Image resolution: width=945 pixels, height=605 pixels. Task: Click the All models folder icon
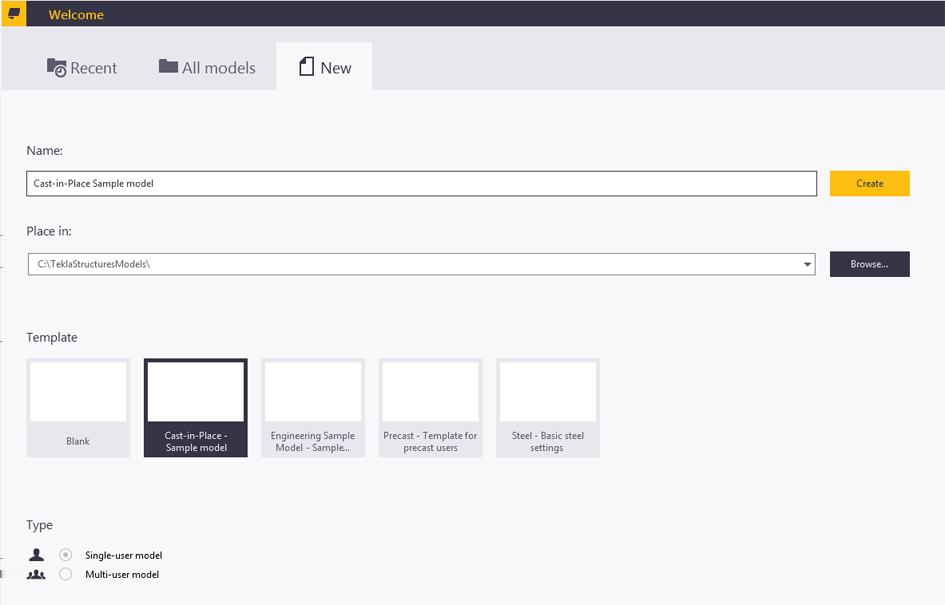168,66
